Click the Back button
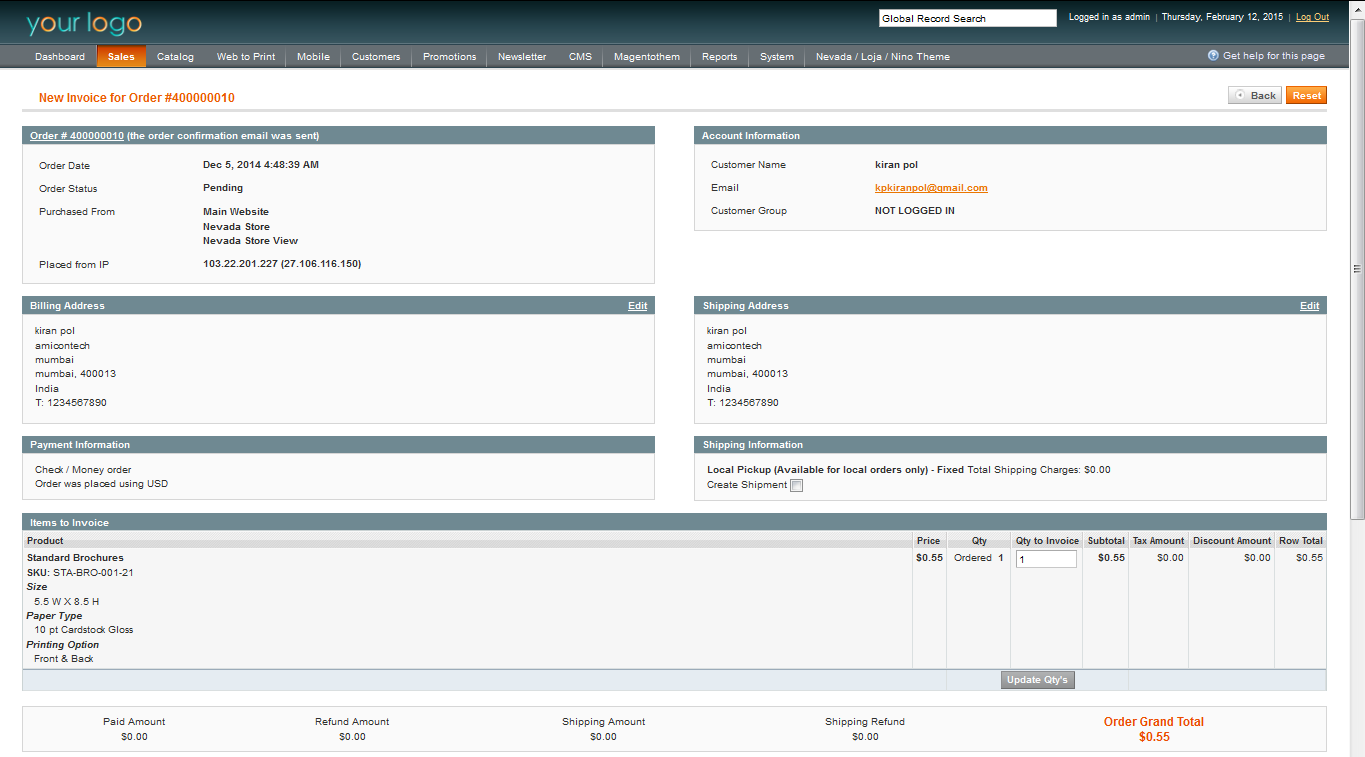This screenshot has width=1365, height=757. coord(1255,95)
